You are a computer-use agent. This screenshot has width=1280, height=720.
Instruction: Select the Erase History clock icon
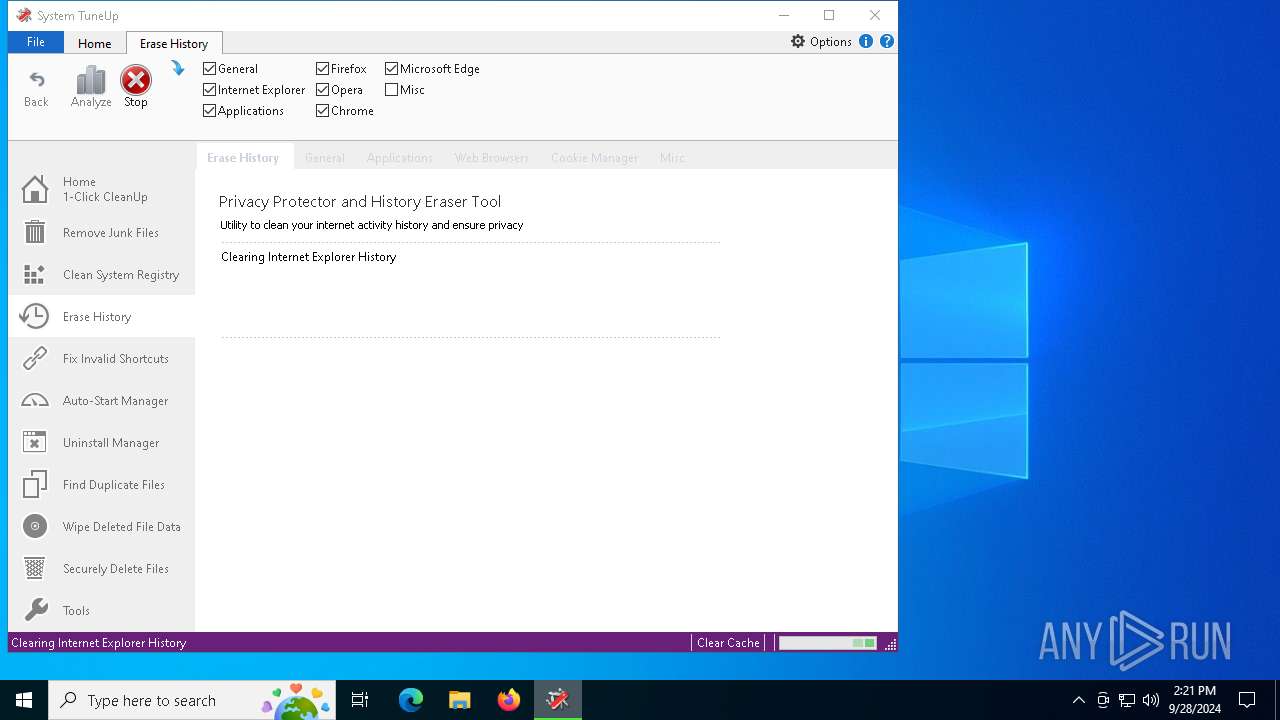click(35, 316)
